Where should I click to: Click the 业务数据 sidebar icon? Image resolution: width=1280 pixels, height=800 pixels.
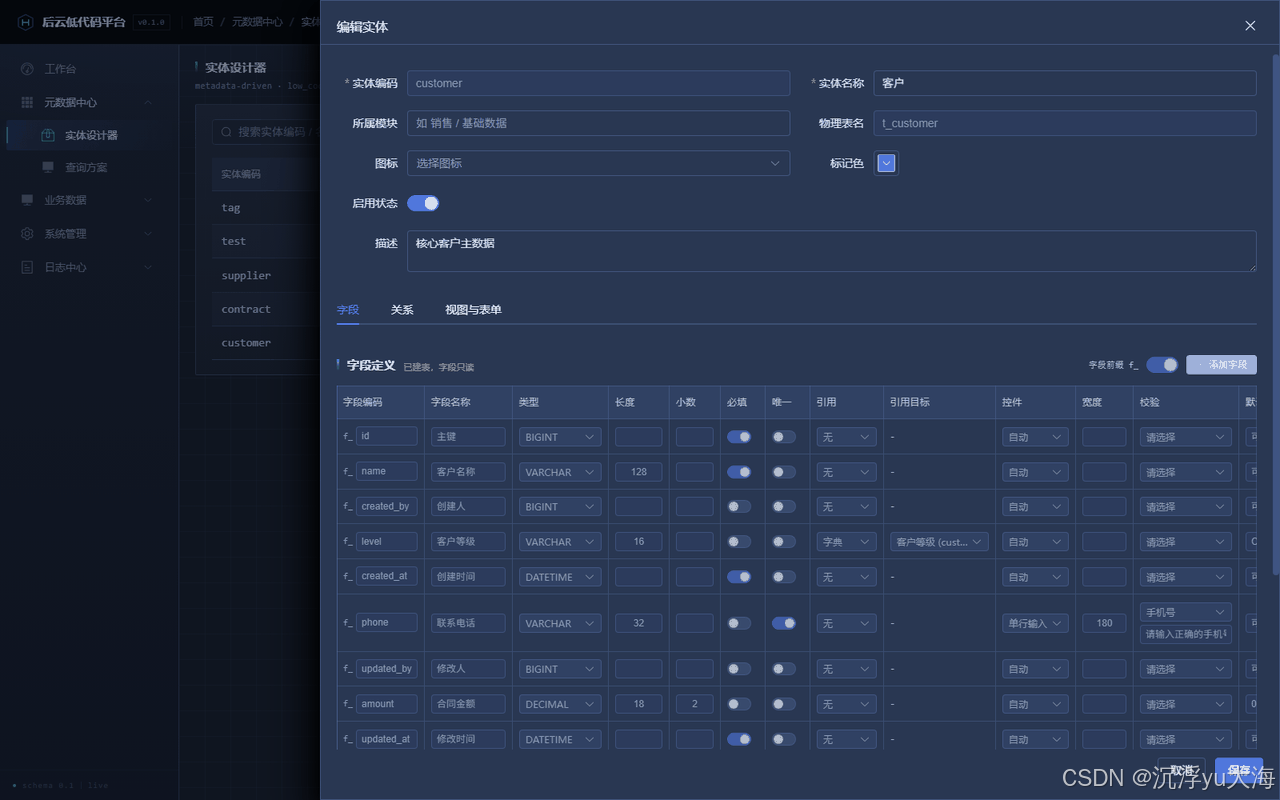pyautogui.click(x=27, y=200)
